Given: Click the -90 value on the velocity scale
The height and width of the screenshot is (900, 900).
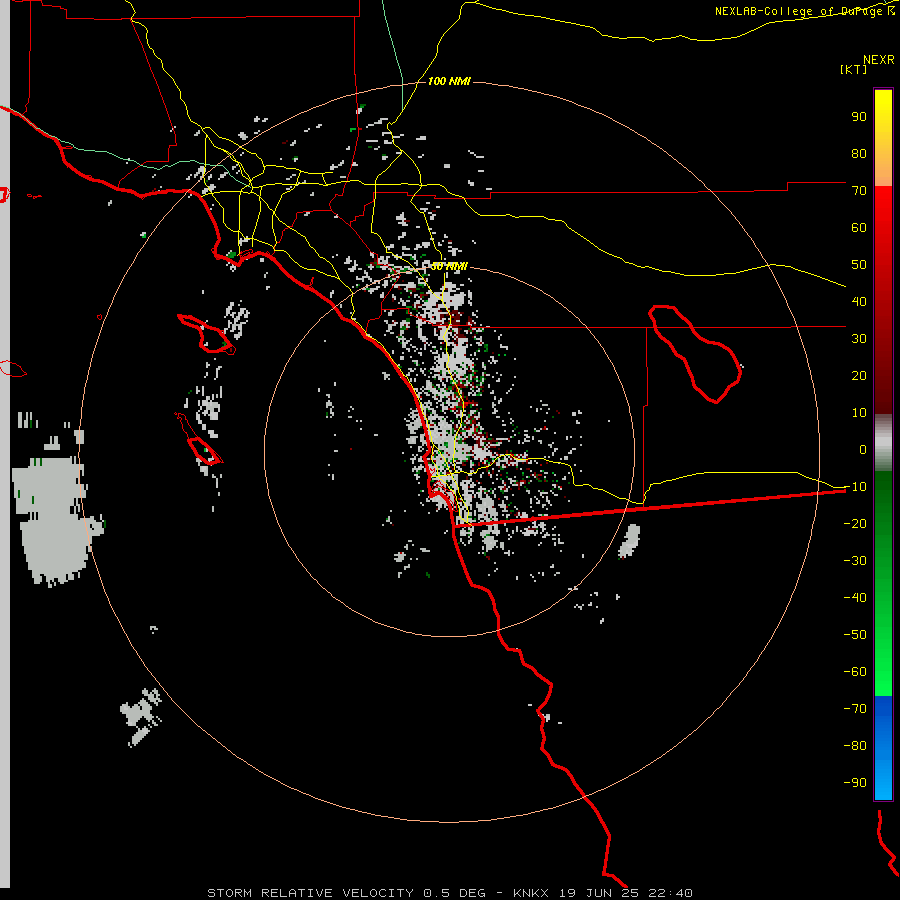Looking at the screenshot, I should [855, 783].
